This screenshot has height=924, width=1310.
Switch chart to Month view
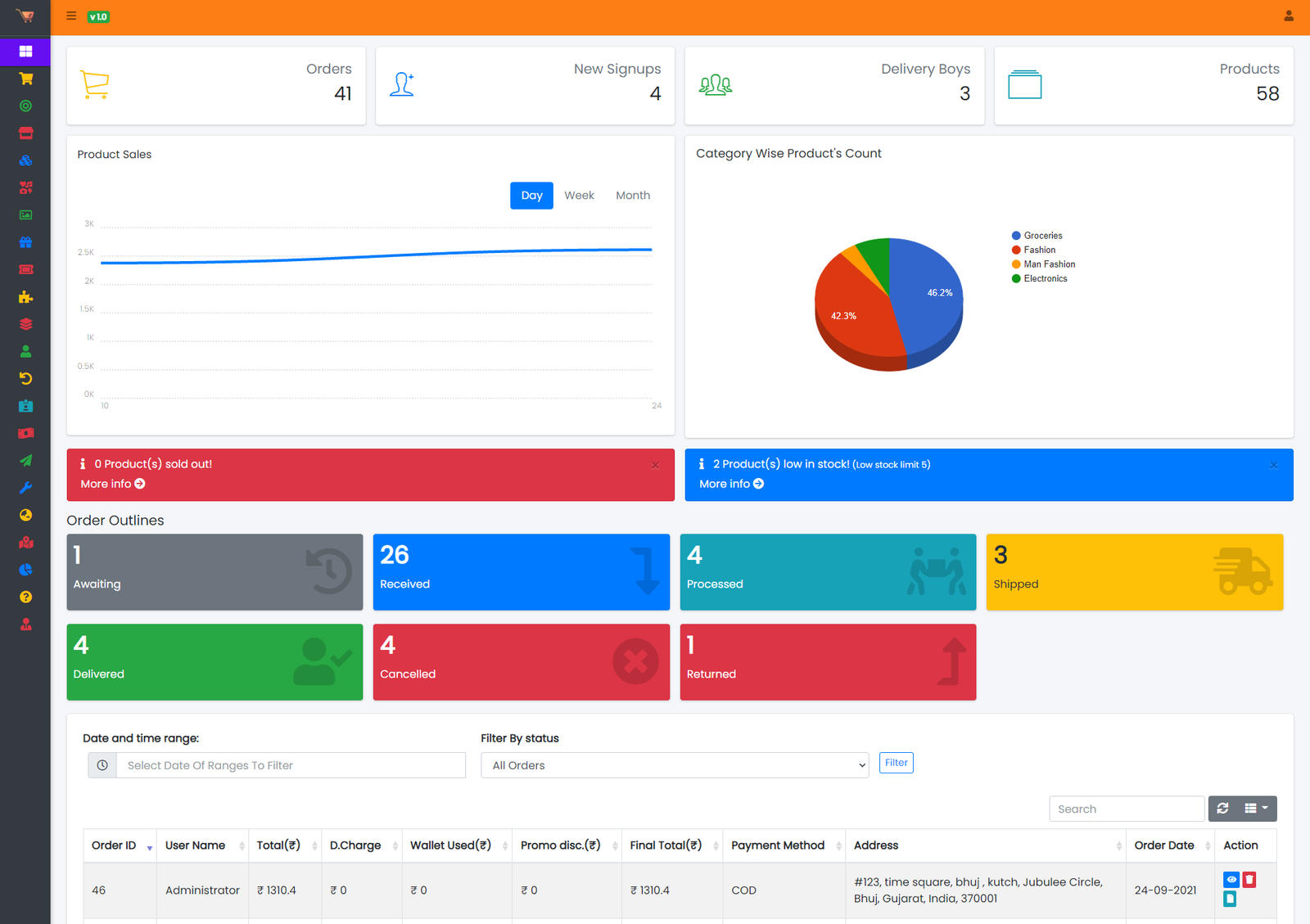(x=633, y=196)
